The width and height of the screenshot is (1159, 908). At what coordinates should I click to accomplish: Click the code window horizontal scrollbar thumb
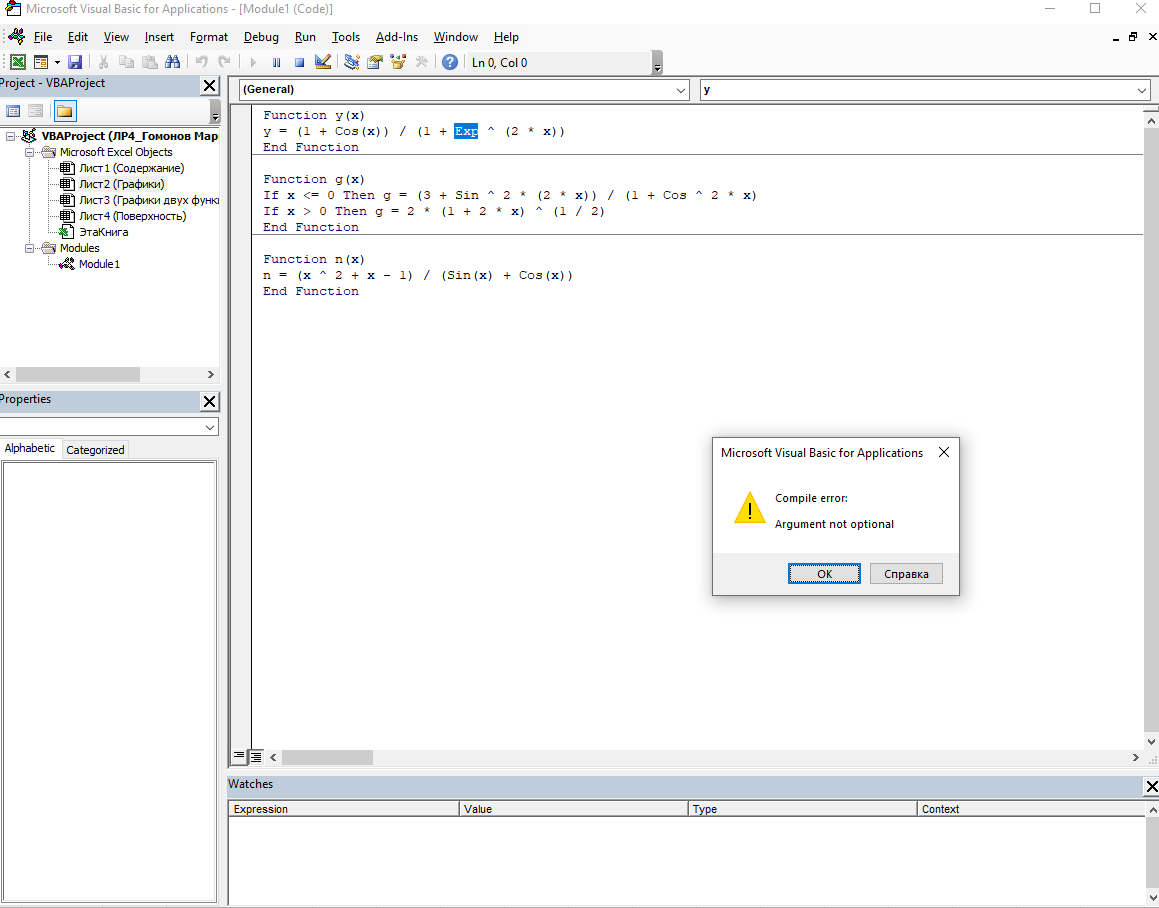[x=327, y=757]
